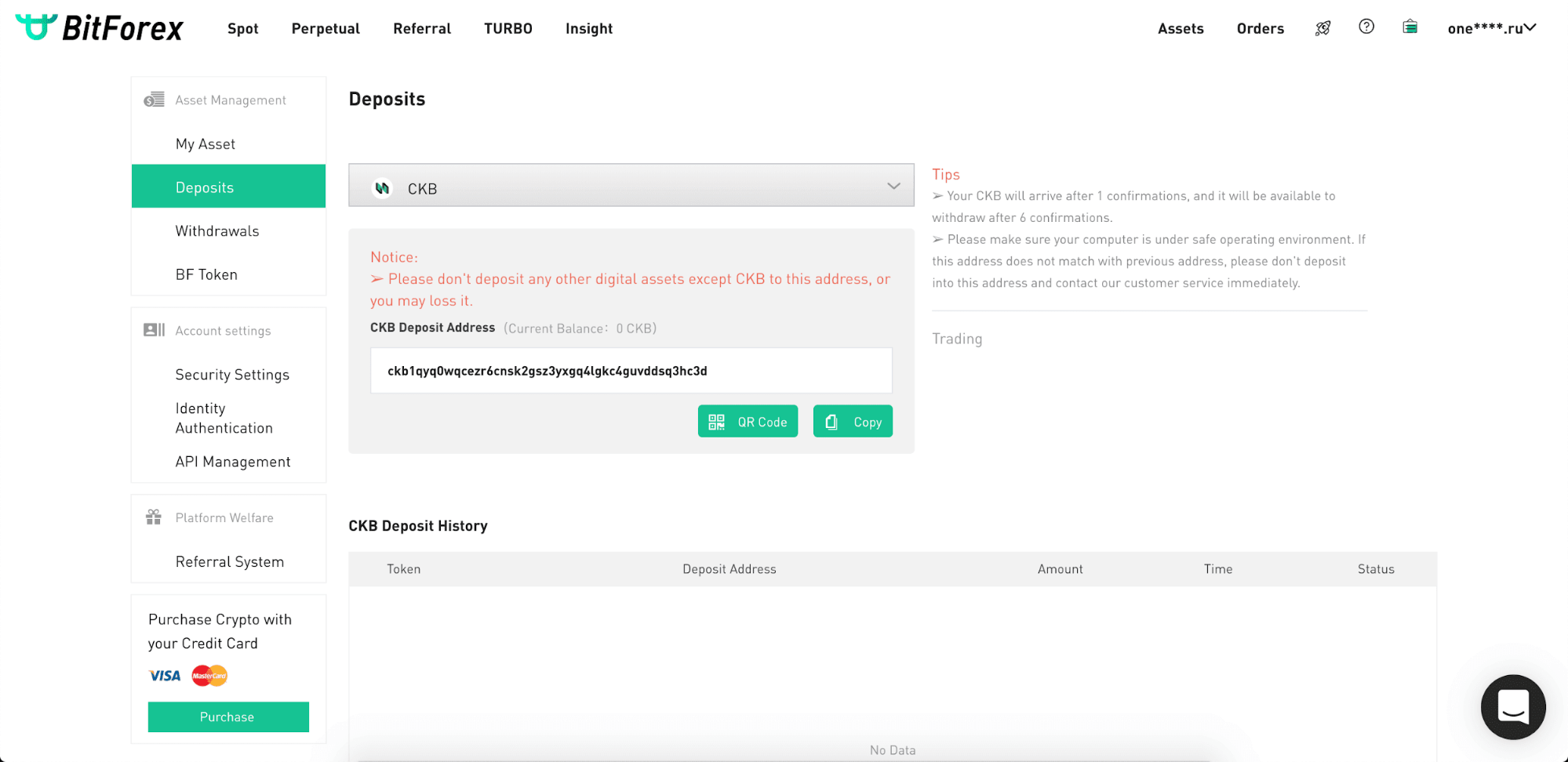Open the Spot trading menu
The height and width of the screenshot is (762, 1568).
pos(242,28)
